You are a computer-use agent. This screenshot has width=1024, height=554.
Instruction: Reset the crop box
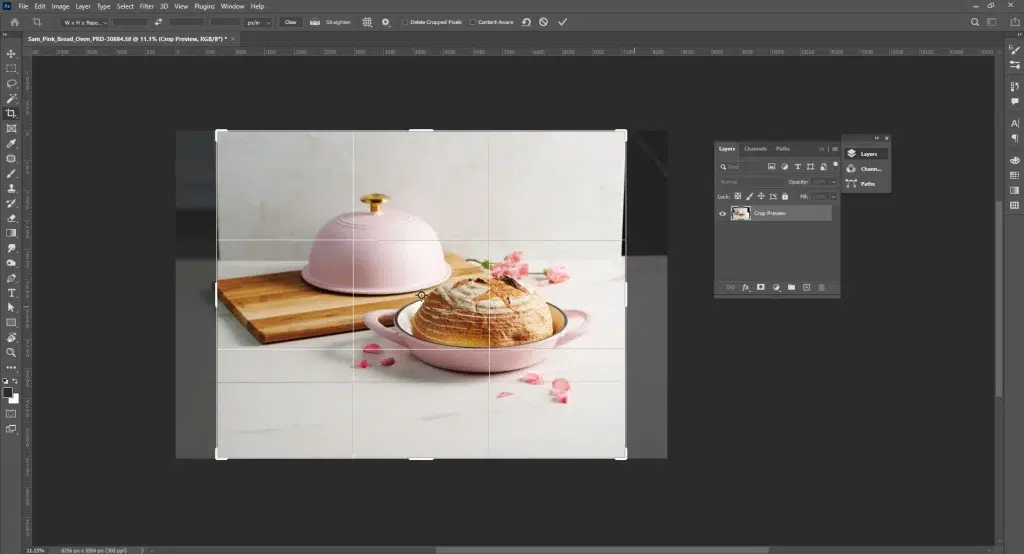click(x=526, y=22)
